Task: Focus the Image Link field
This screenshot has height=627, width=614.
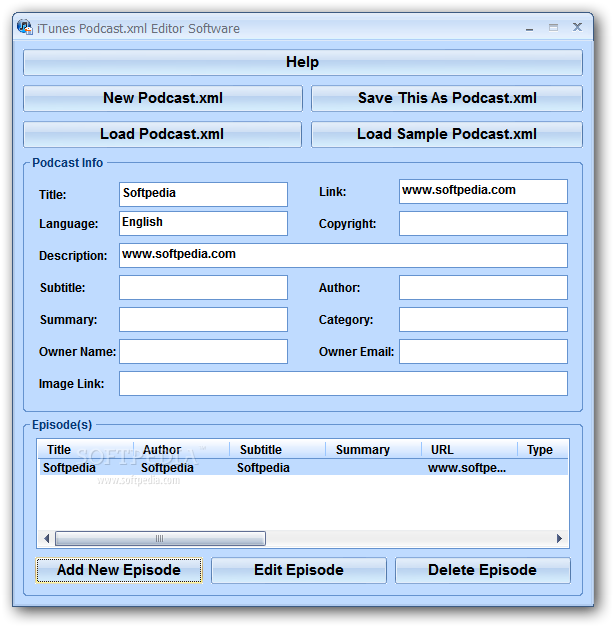Action: (x=343, y=383)
